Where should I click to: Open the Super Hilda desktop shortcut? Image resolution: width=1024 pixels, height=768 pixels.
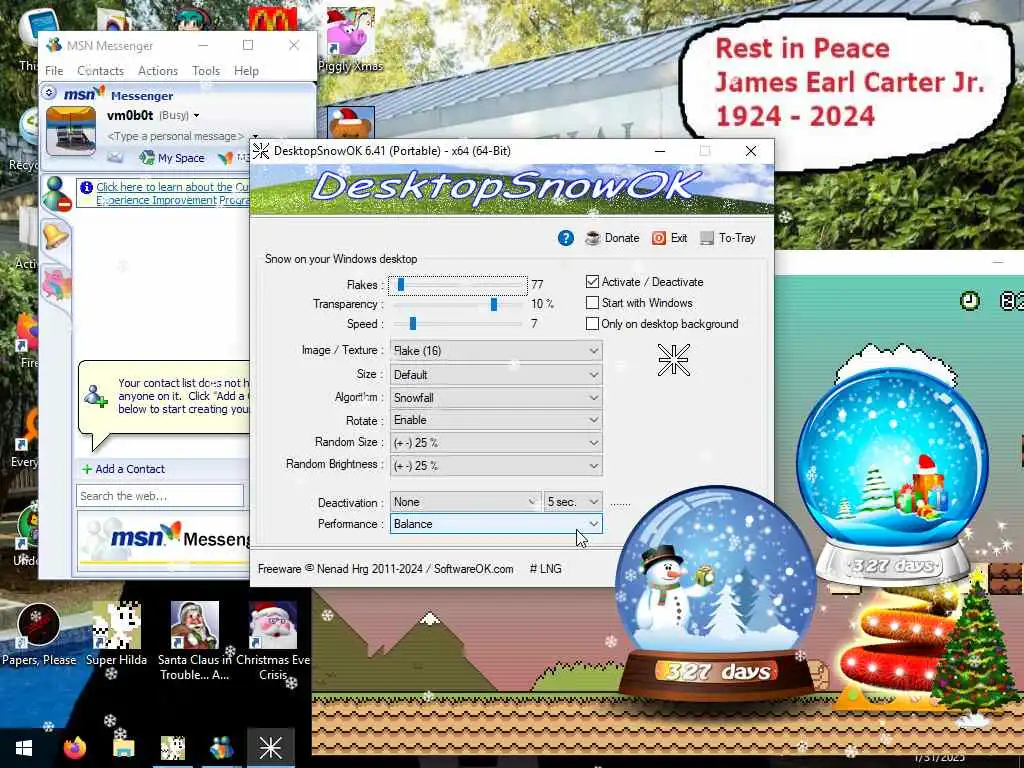click(x=116, y=635)
